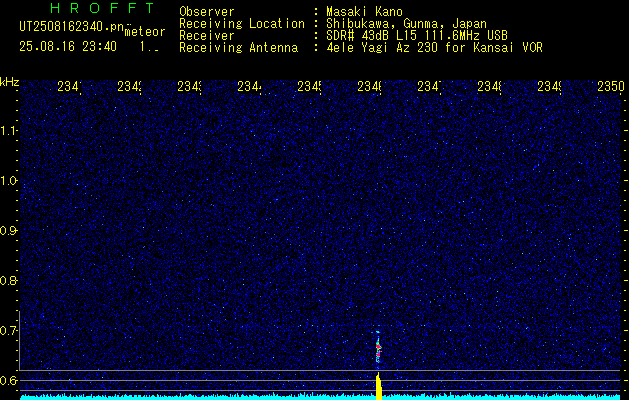Click the 2341 time axis label
Viewport: 629px width, 400px height.
pos(69,86)
